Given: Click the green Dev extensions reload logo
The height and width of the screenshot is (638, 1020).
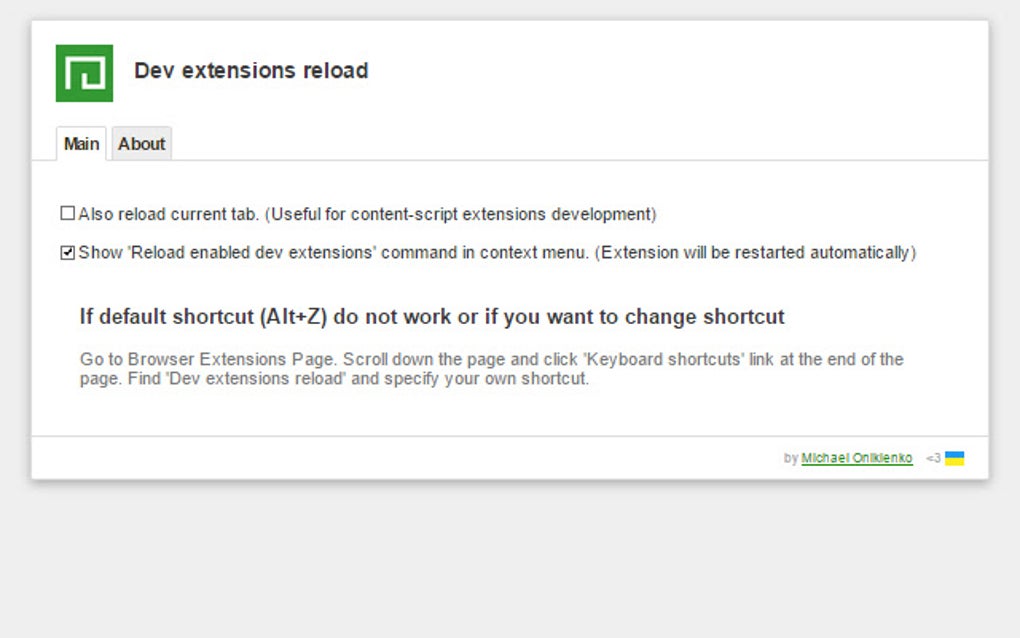Looking at the screenshot, I should tap(84, 73).
